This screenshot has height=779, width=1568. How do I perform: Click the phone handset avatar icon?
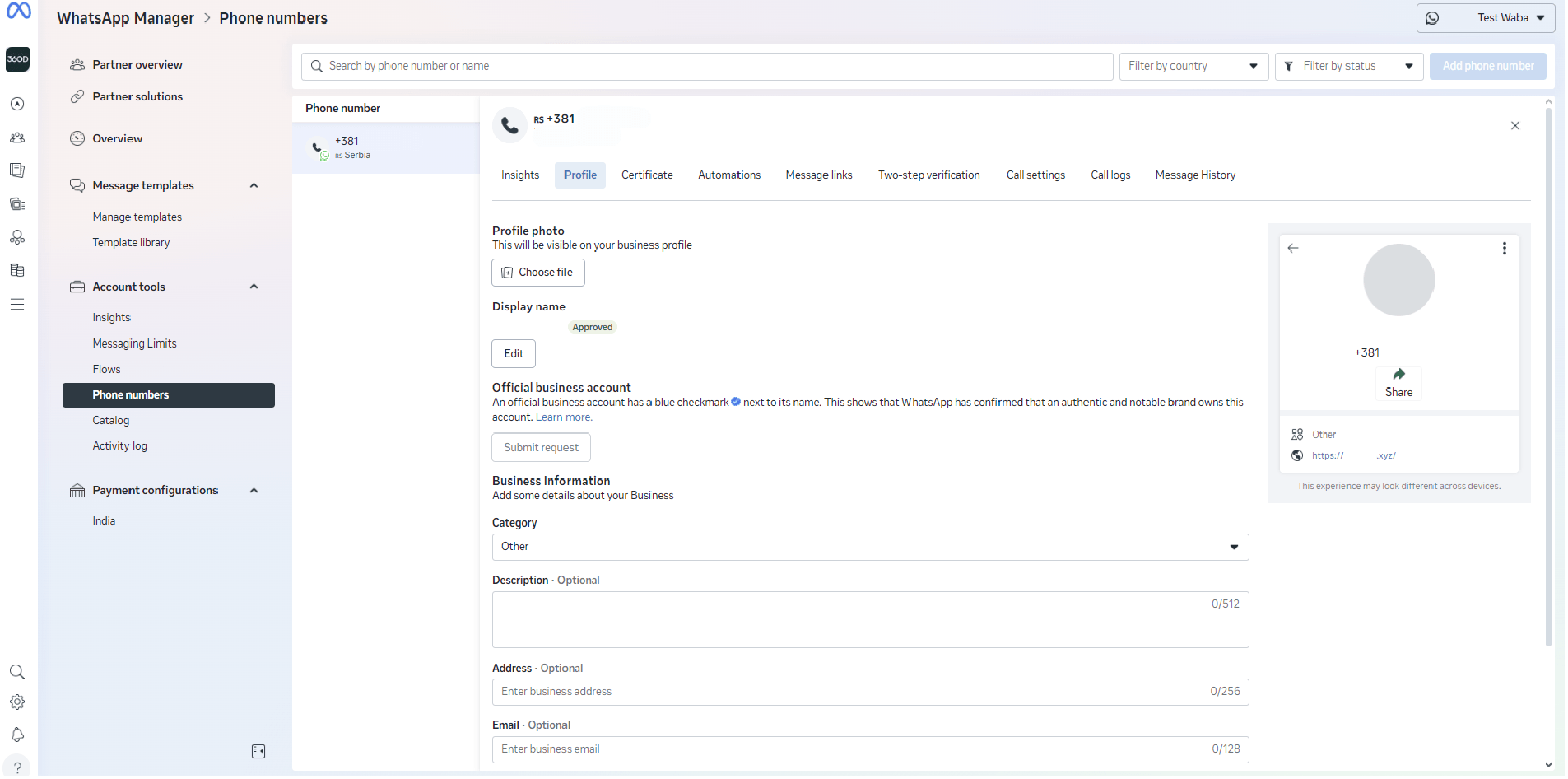click(509, 125)
